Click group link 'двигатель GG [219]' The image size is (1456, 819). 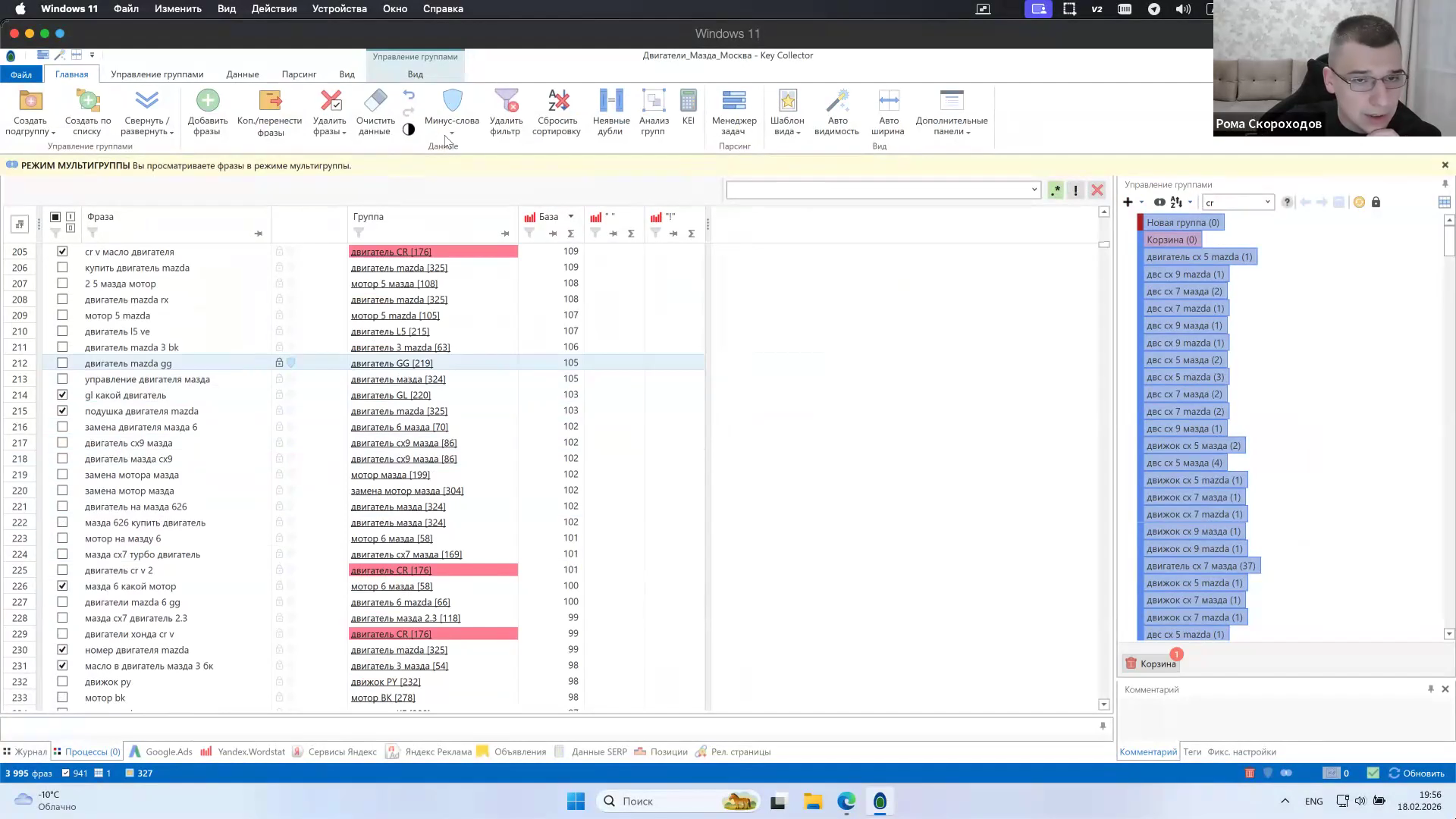[x=391, y=363]
